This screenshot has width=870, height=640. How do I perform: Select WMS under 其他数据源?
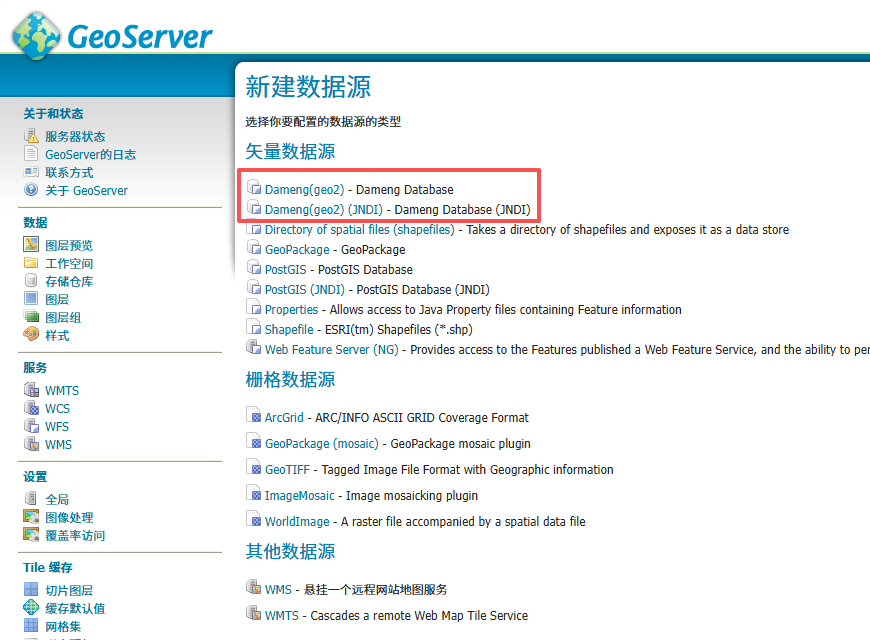(x=278, y=589)
